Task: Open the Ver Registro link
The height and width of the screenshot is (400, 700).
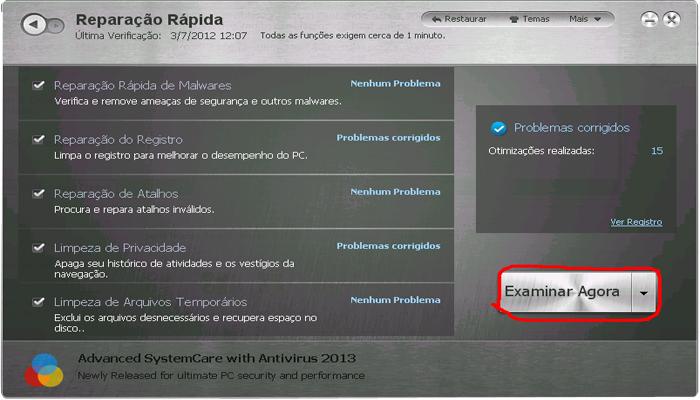Action: pos(636,222)
